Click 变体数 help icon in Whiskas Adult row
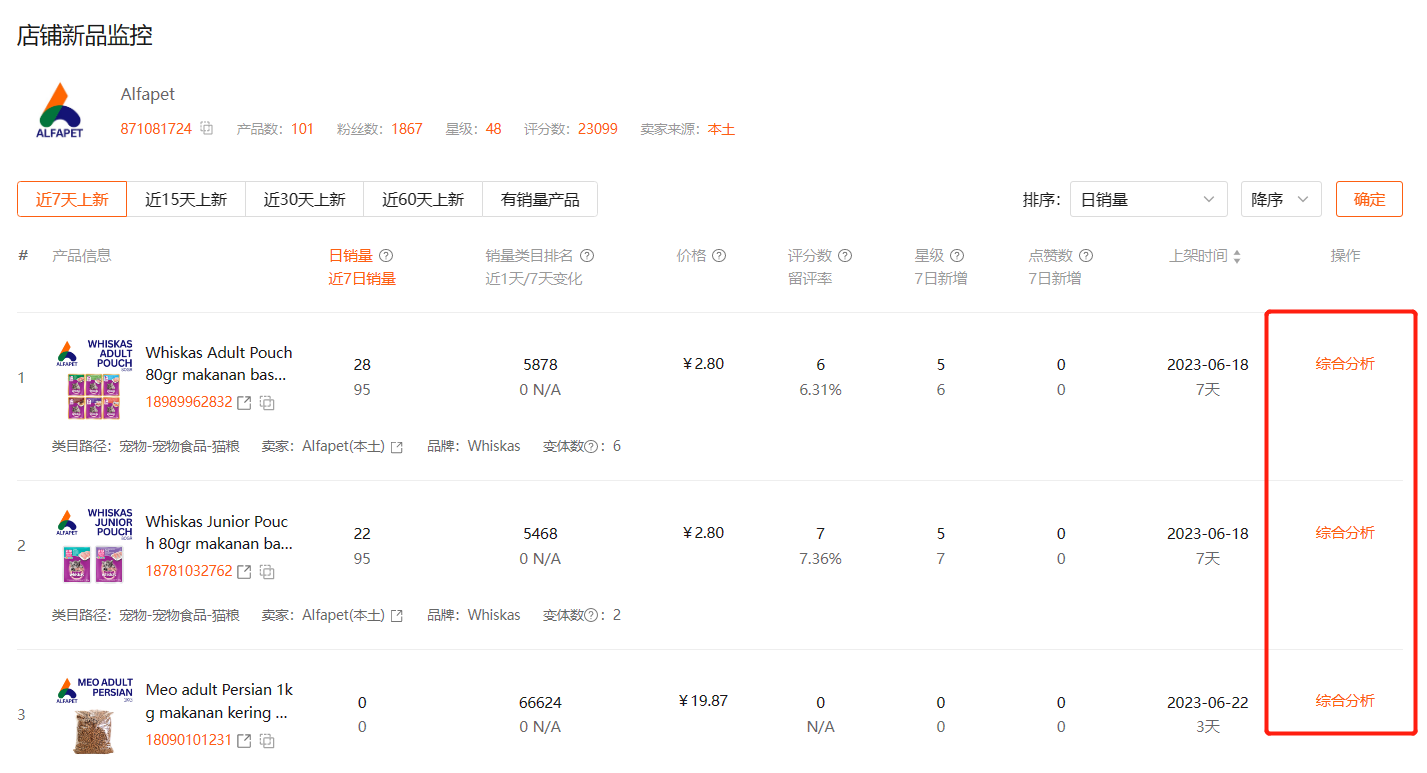The image size is (1427, 773). (591, 447)
